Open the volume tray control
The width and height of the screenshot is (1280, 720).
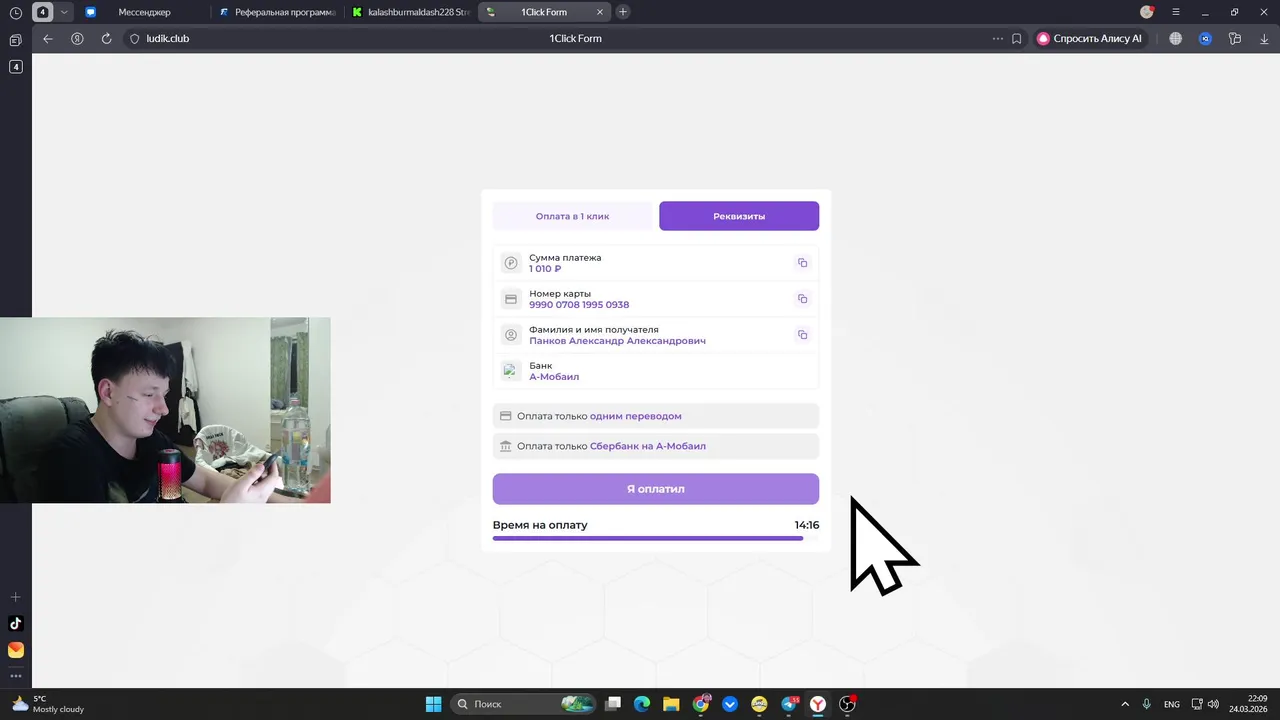point(1213,704)
